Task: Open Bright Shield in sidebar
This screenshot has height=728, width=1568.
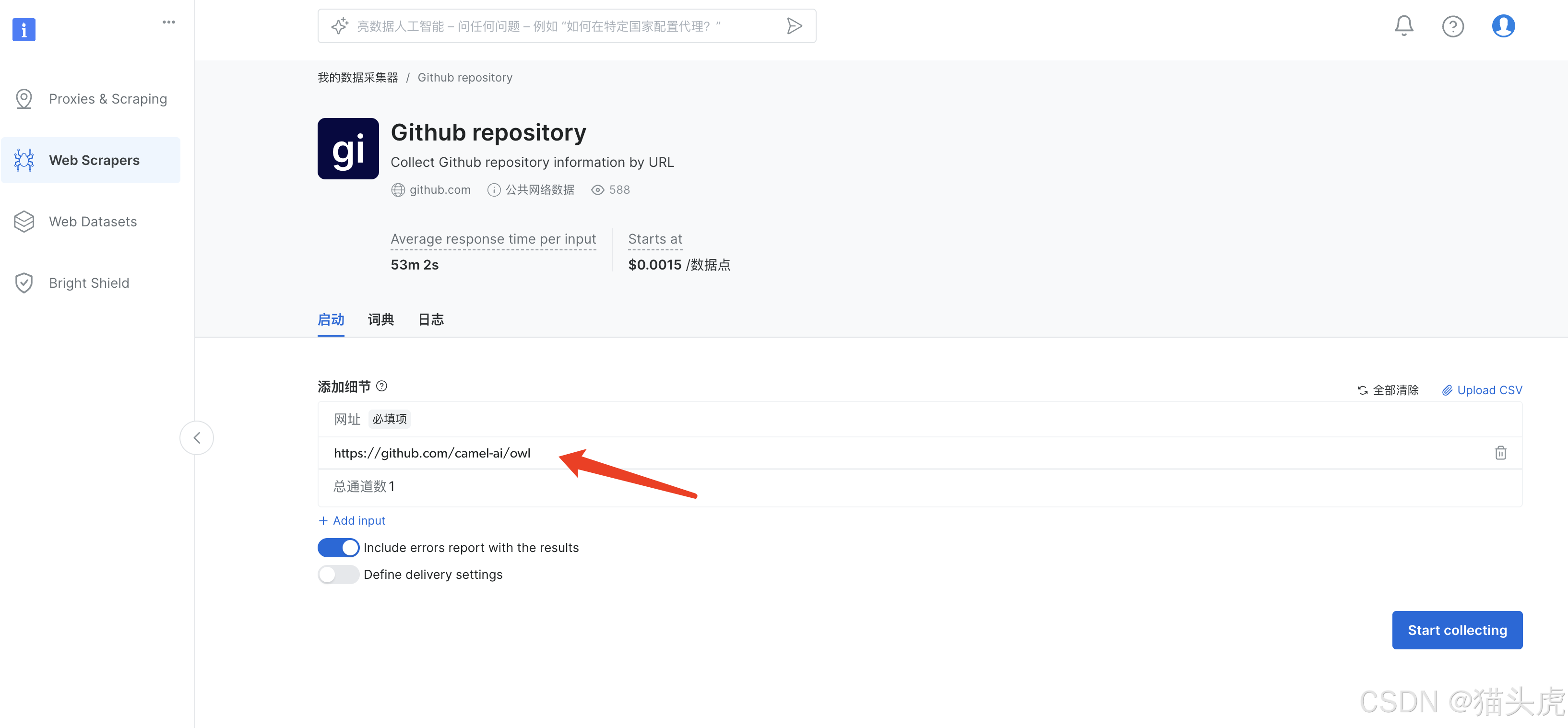Action: pyautogui.click(x=91, y=283)
